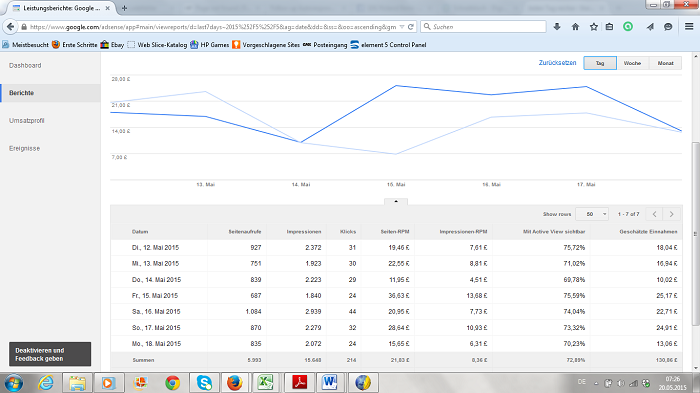Open the Ebay bookmark

112,45
